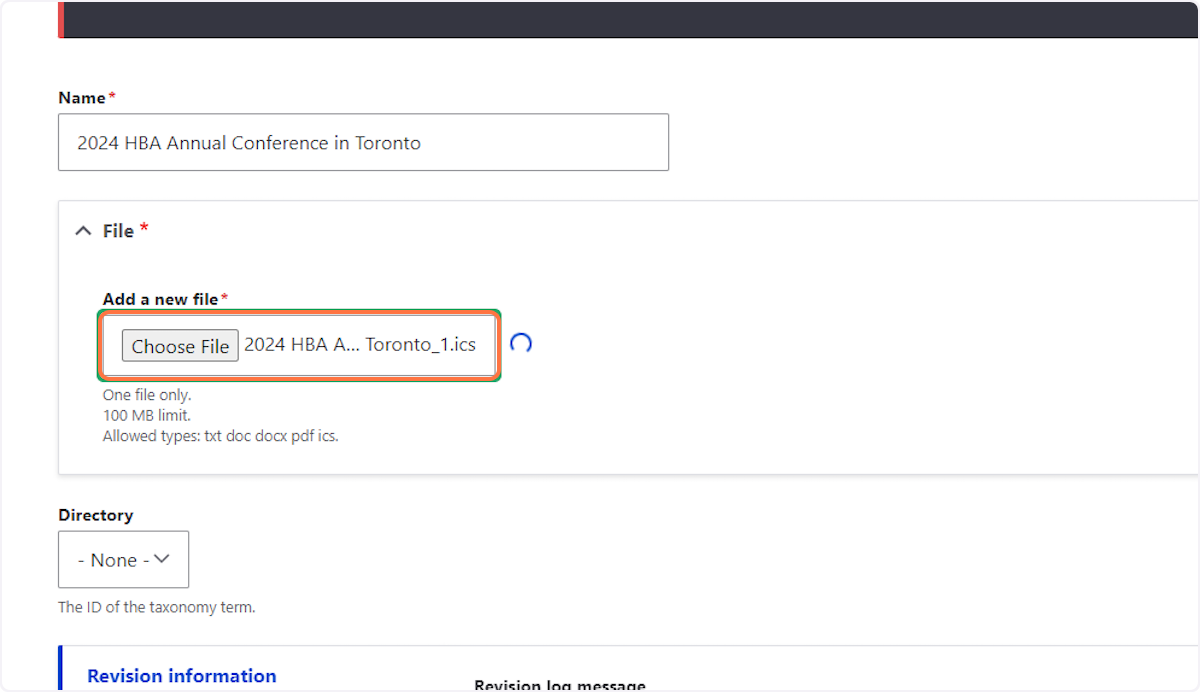1200x692 pixels.
Task: Click the upload progress spinner icon
Action: (x=520, y=343)
